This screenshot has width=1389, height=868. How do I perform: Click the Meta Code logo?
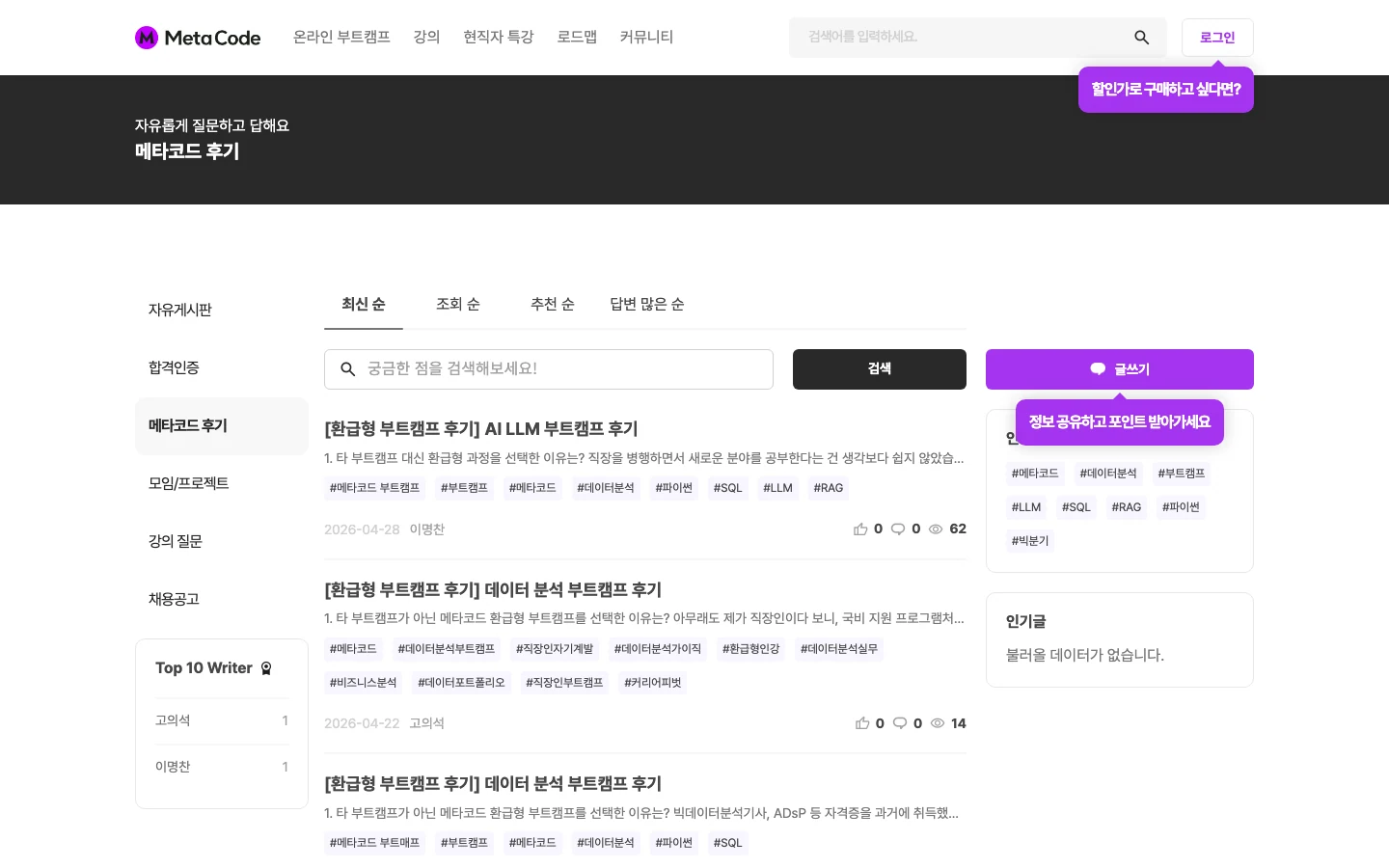[x=198, y=38]
